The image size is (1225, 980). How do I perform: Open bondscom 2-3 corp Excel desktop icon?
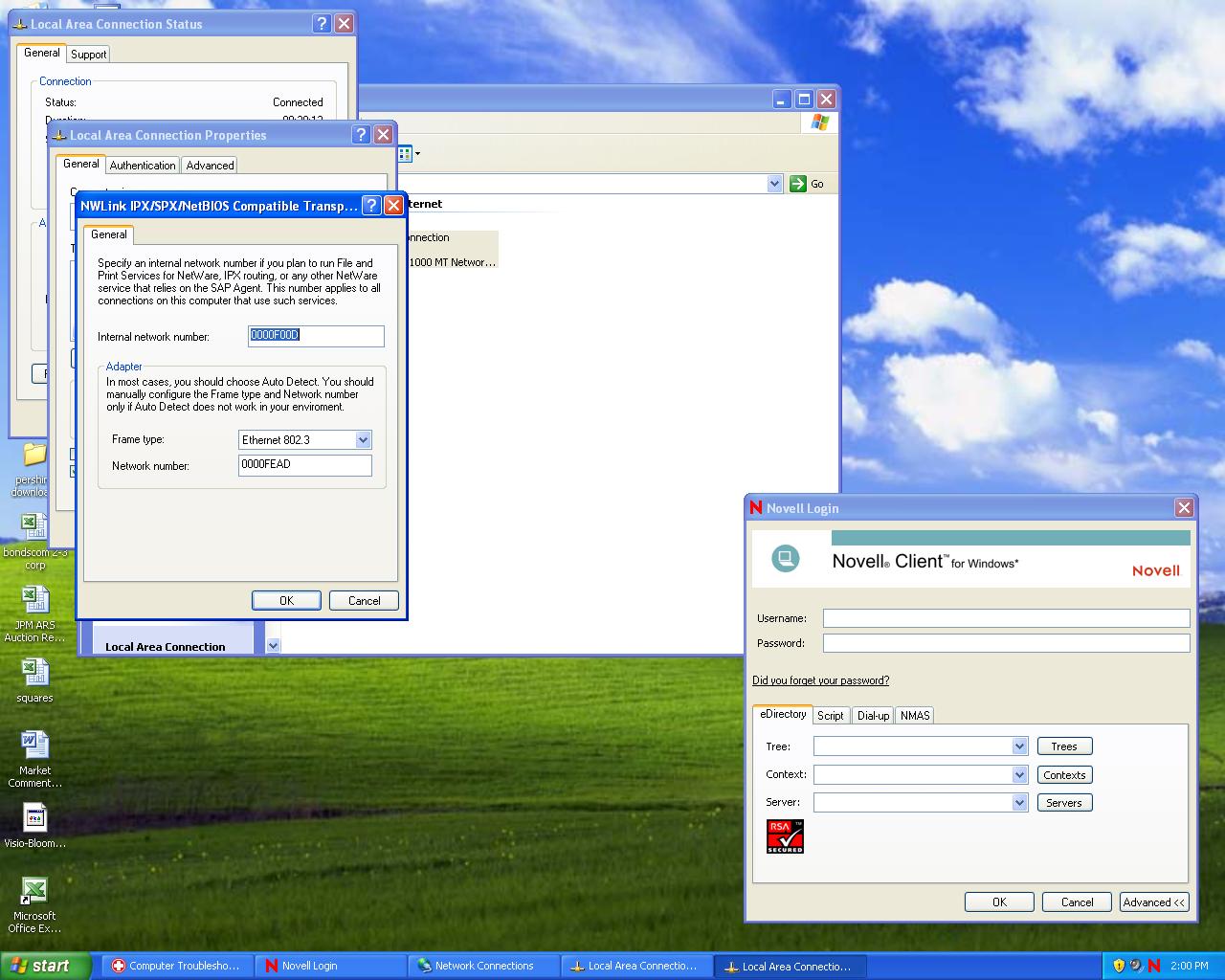point(35,543)
